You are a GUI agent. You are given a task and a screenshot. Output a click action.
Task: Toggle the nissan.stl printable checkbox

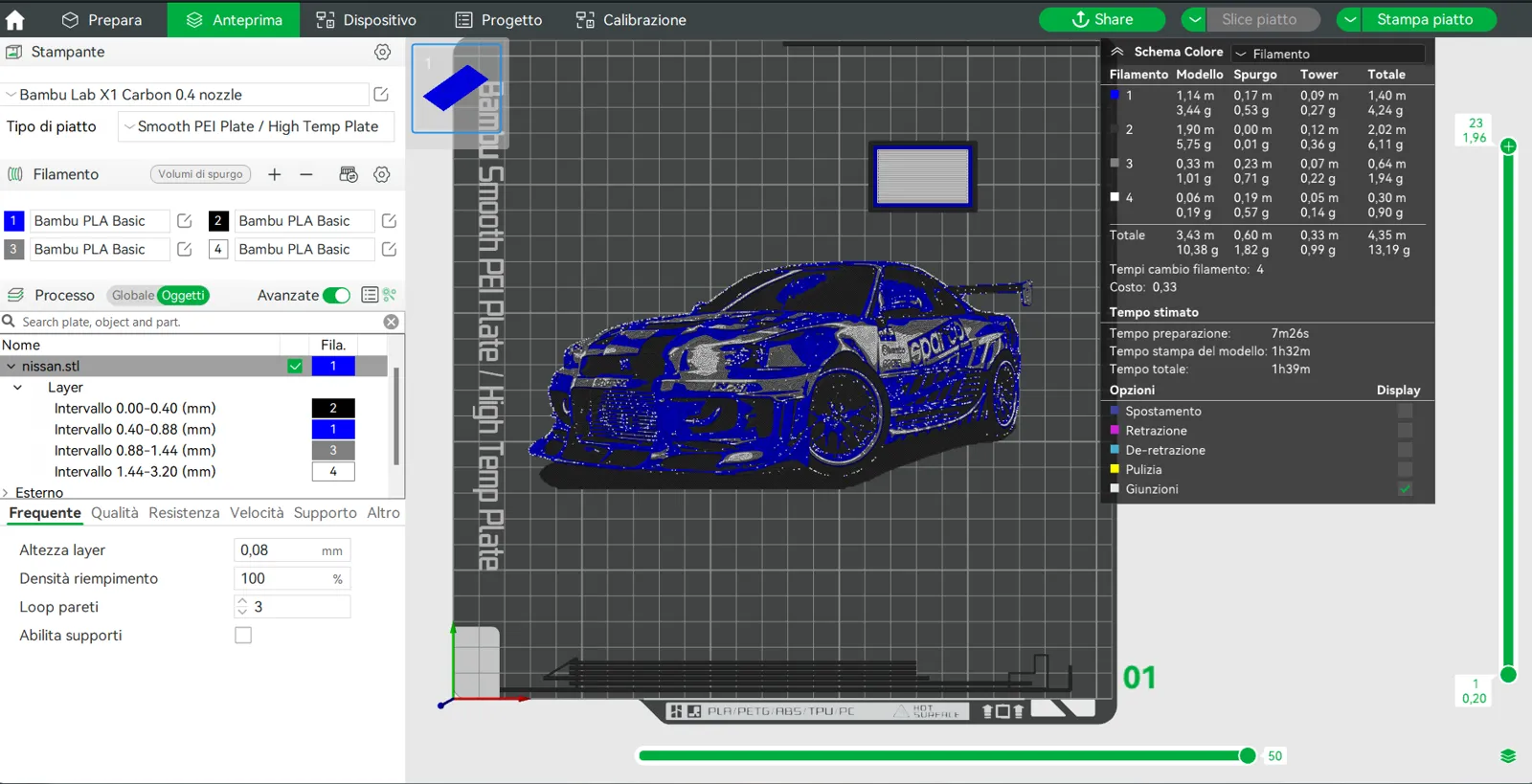pos(295,366)
